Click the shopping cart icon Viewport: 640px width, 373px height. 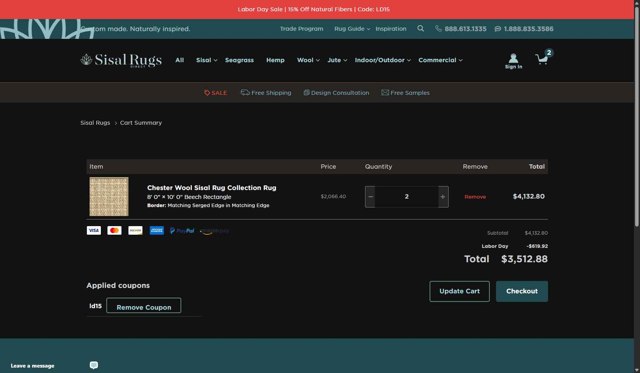click(542, 59)
